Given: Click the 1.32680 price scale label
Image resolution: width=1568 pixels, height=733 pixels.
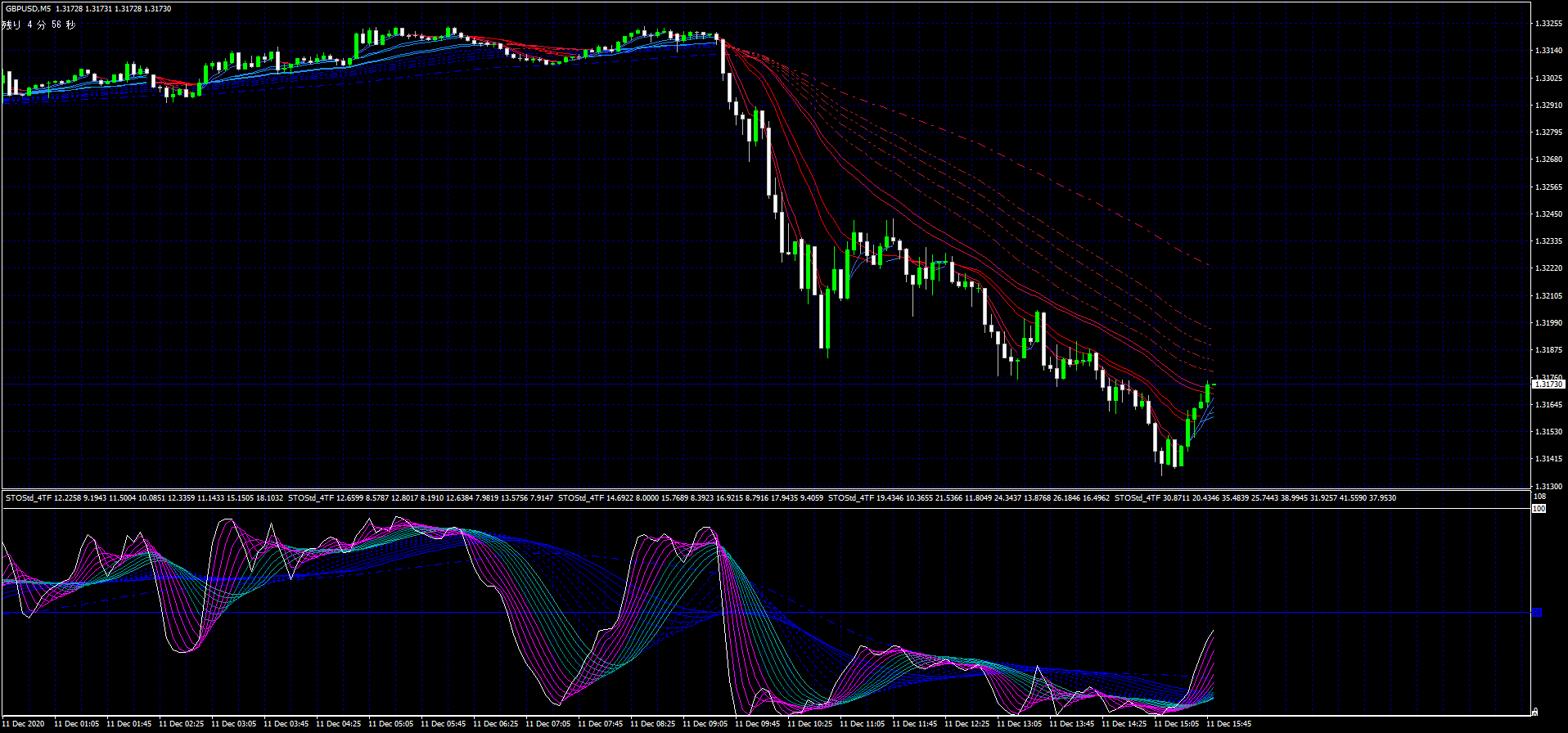Looking at the screenshot, I should pos(1548,160).
